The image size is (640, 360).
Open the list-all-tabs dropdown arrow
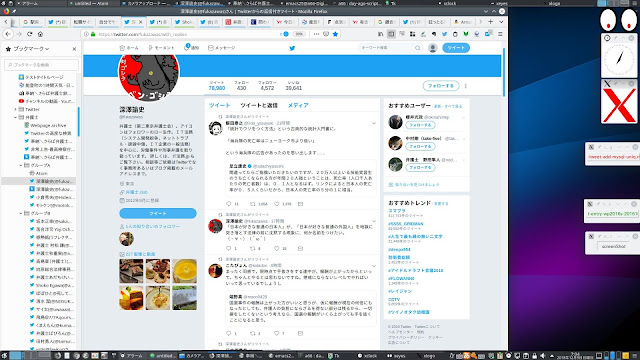tap(501, 22)
